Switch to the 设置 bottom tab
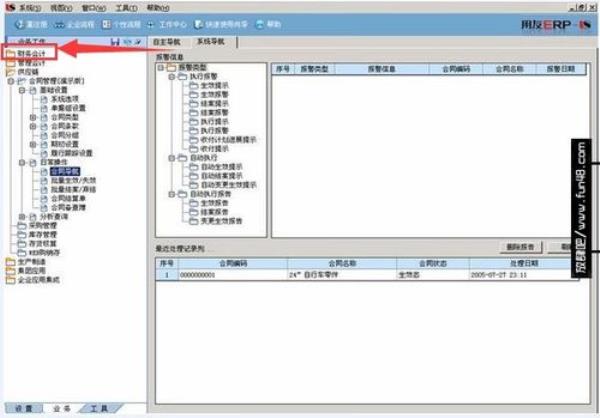The image size is (600, 418). [24, 409]
